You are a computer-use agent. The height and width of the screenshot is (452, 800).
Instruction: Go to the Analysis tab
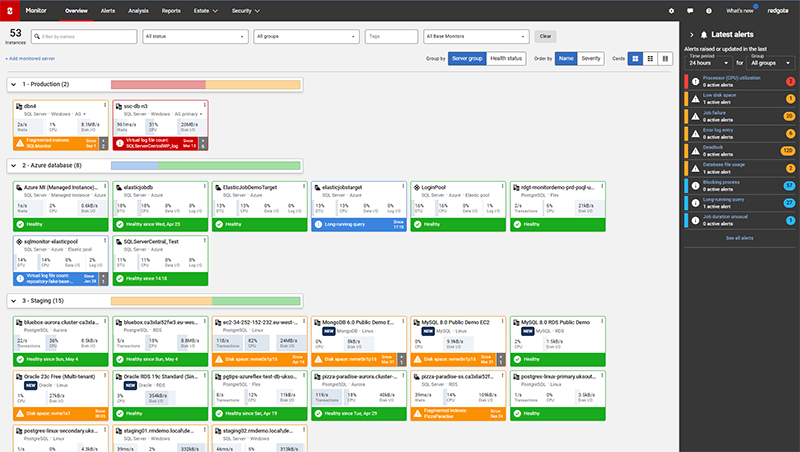click(x=138, y=11)
